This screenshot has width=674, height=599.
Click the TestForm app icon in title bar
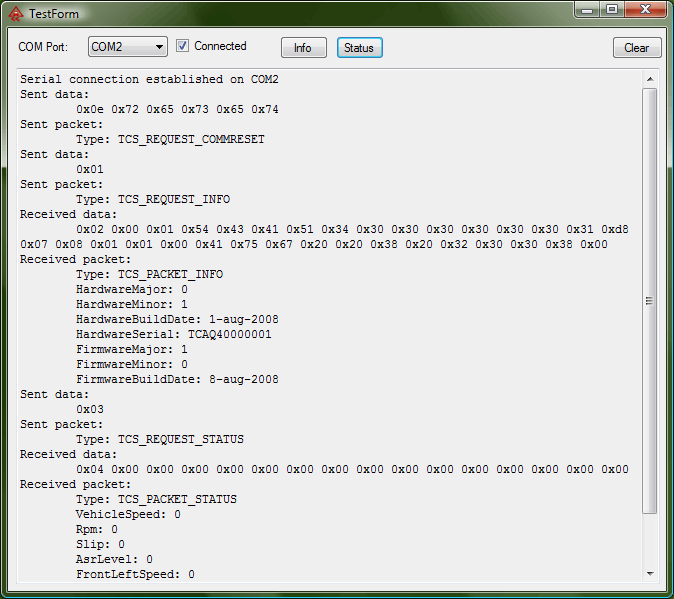[x=15, y=14]
